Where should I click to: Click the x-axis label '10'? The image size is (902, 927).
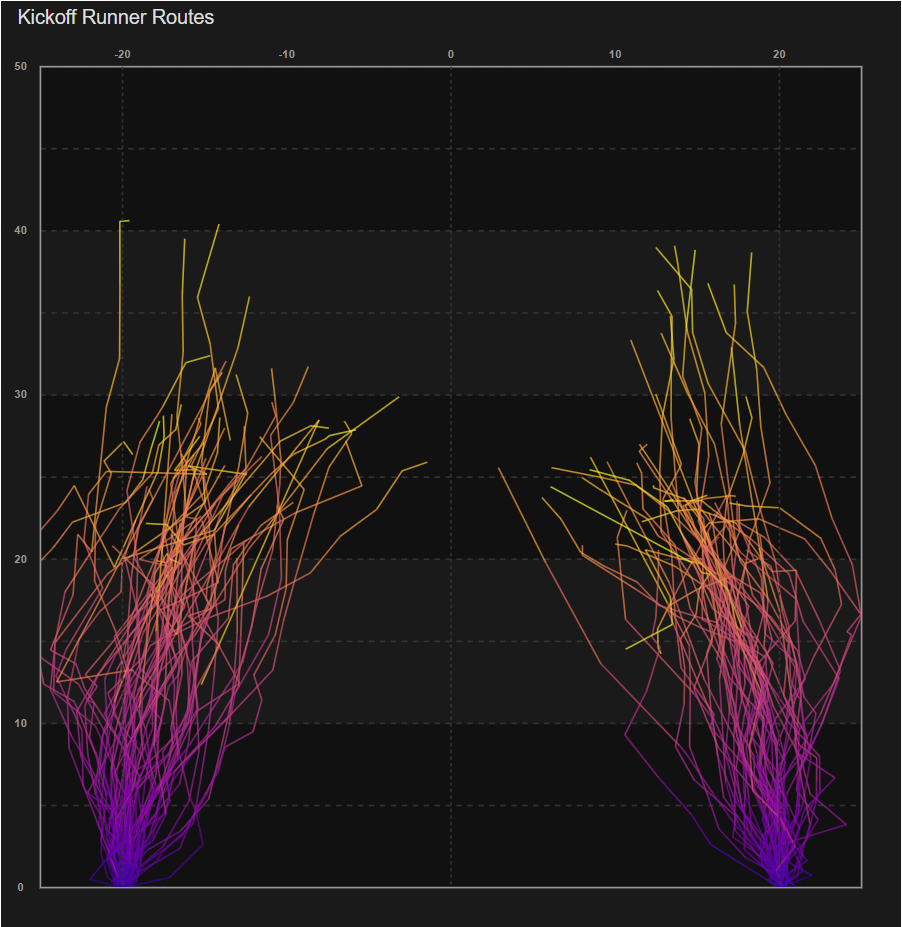(x=615, y=54)
